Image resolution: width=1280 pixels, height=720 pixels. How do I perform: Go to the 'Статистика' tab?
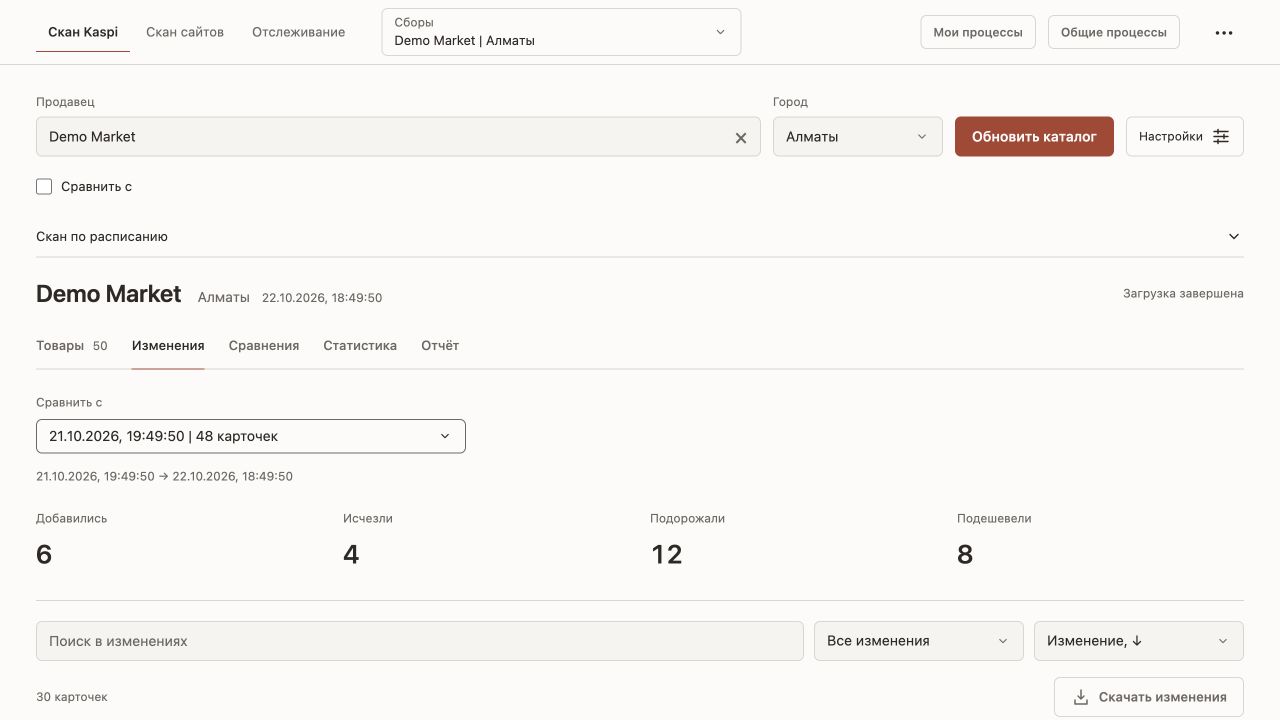click(x=360, y=346)
